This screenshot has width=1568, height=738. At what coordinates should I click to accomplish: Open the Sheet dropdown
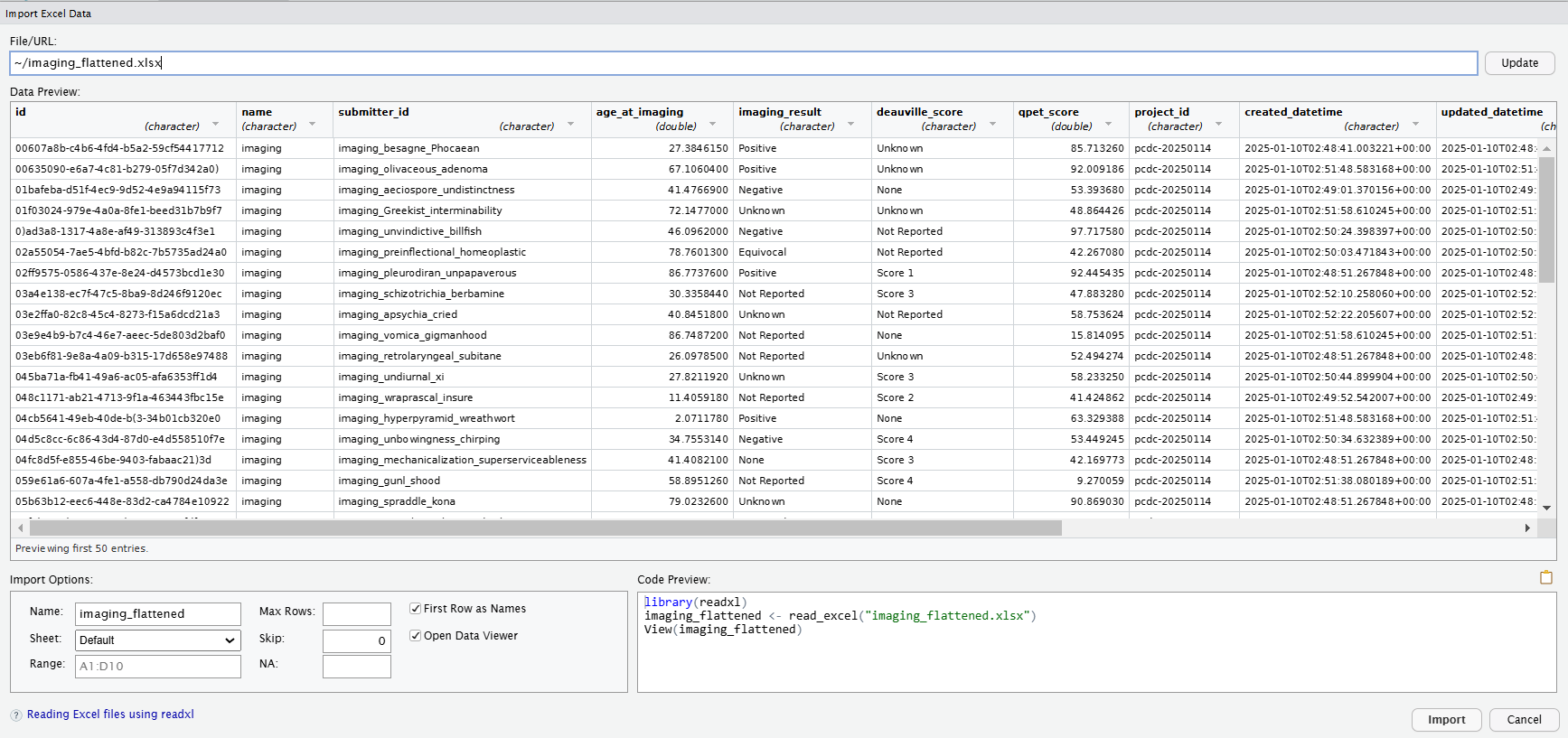coord(158,640)
